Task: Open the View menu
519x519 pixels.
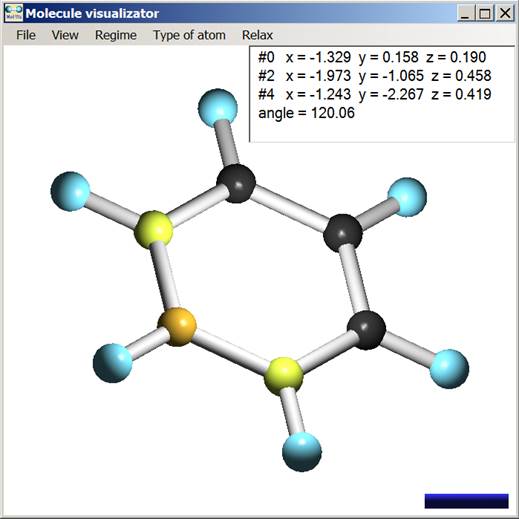Action: 65,35
